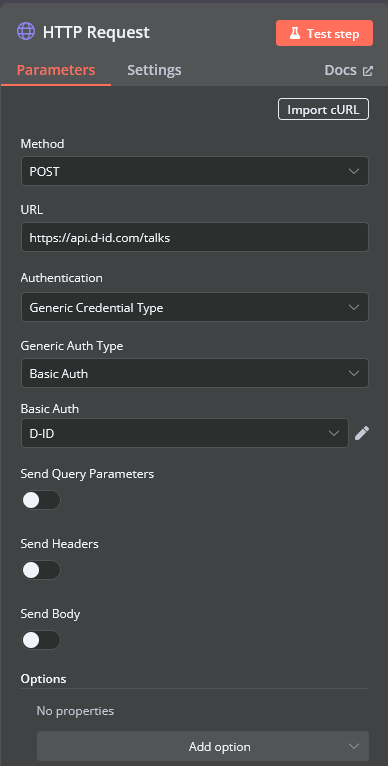Open the Docs link

348,70
